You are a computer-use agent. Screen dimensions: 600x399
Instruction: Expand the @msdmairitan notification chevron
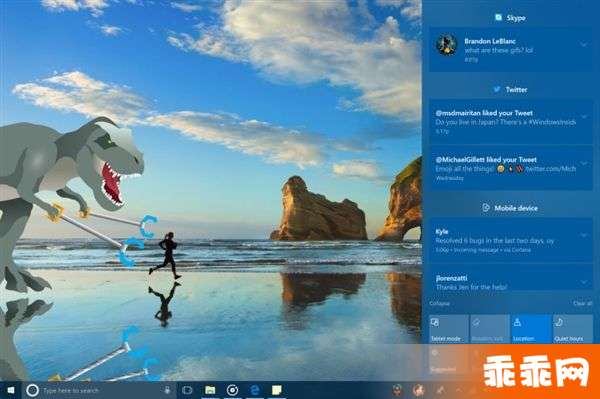pyautogui.click(x=584, y=116)
